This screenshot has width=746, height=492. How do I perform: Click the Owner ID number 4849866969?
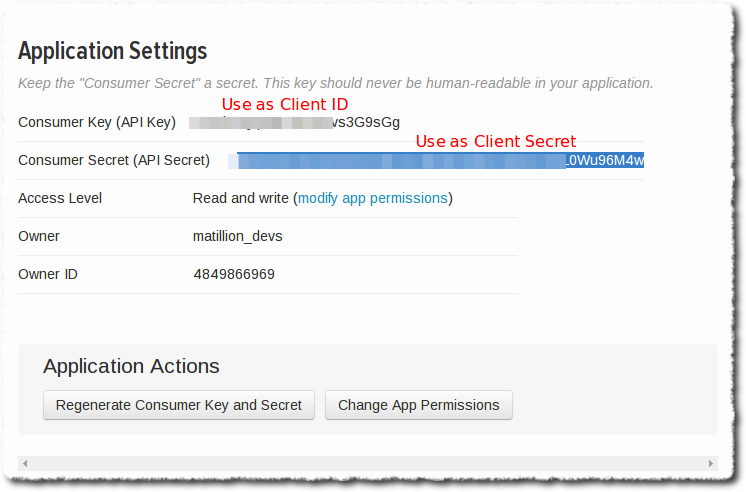coord(234,274)
